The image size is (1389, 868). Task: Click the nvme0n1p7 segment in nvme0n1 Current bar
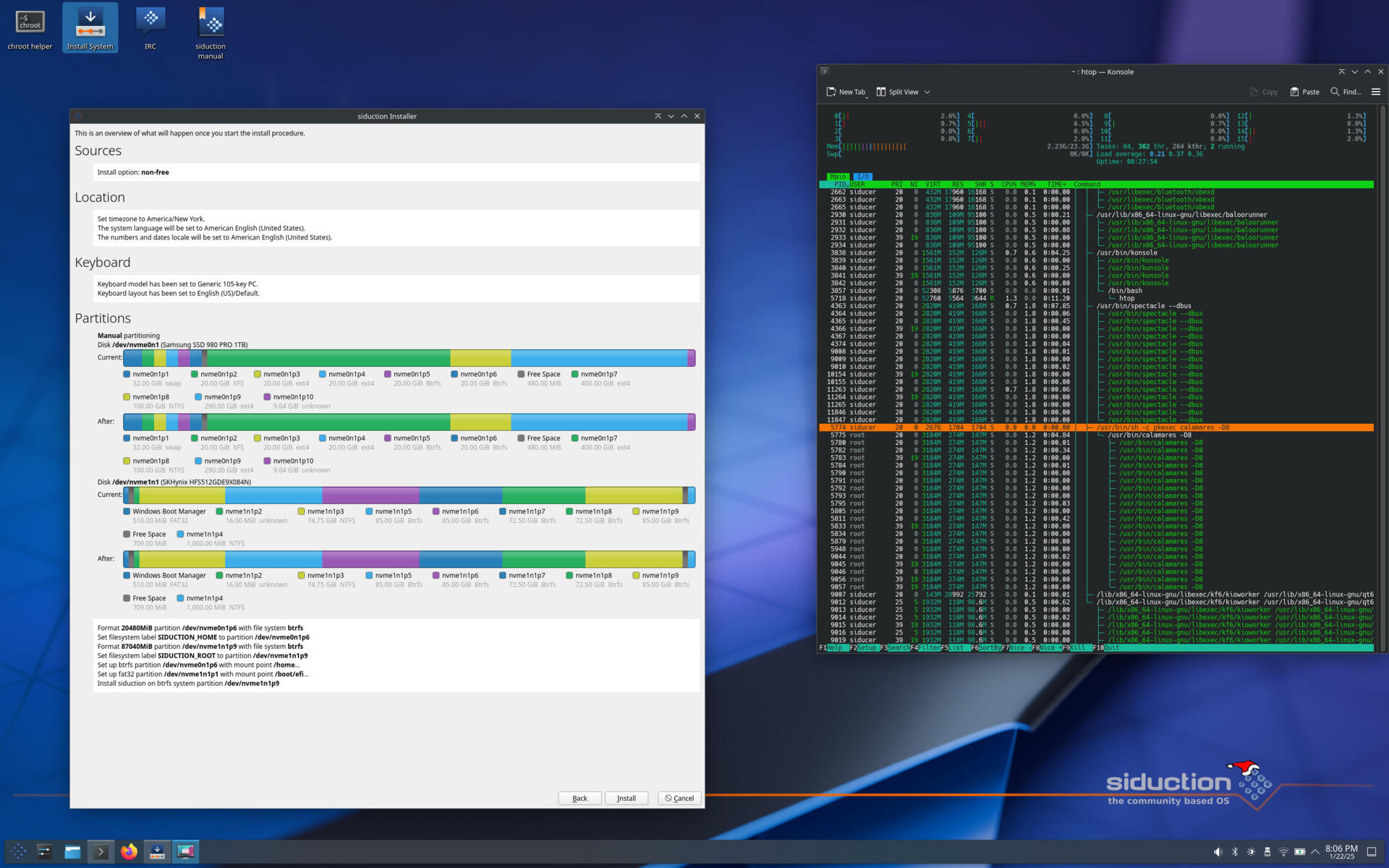[x=328, y=357]
